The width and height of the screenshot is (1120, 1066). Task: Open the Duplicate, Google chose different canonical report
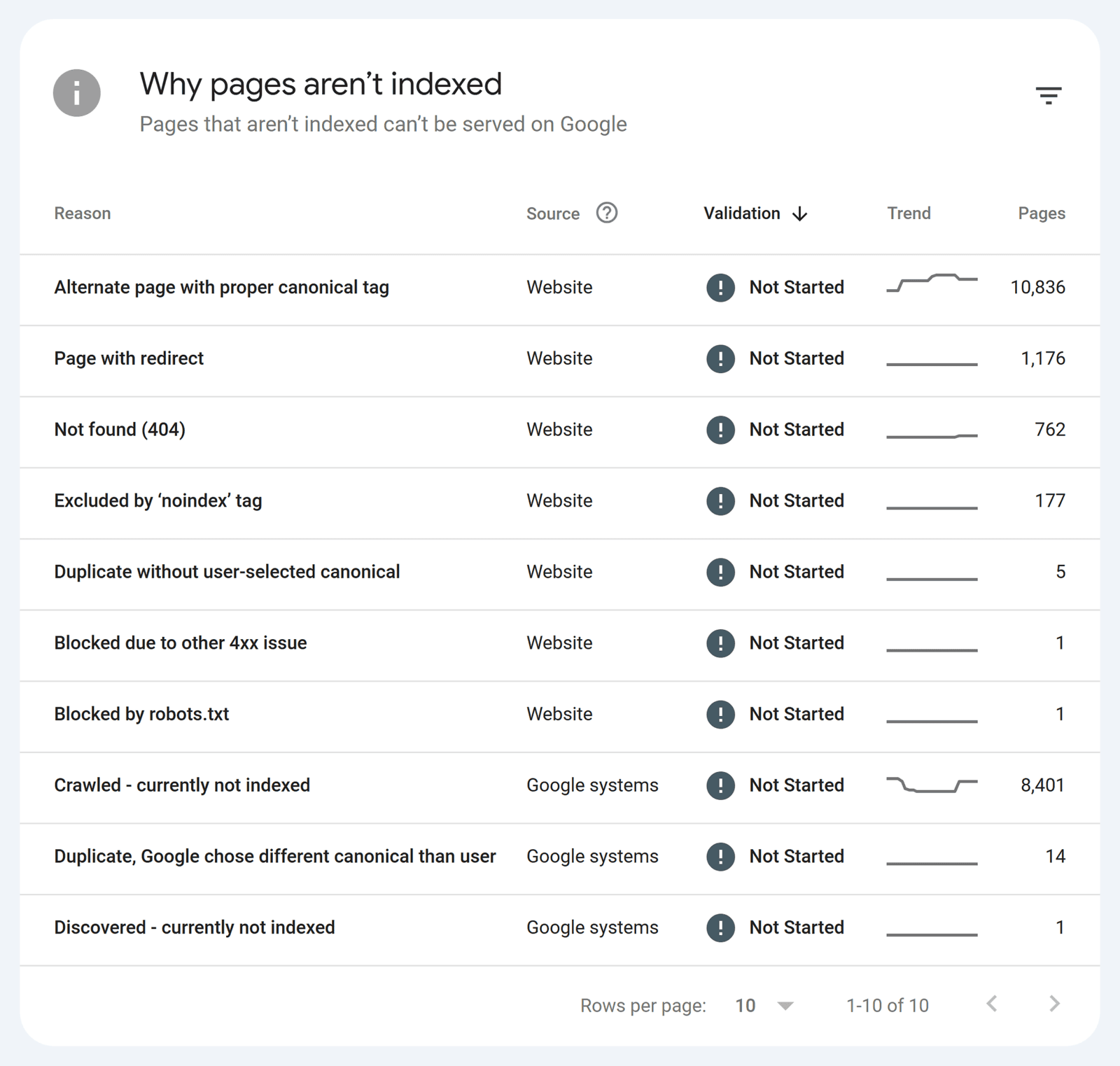[x=274, y=856]
